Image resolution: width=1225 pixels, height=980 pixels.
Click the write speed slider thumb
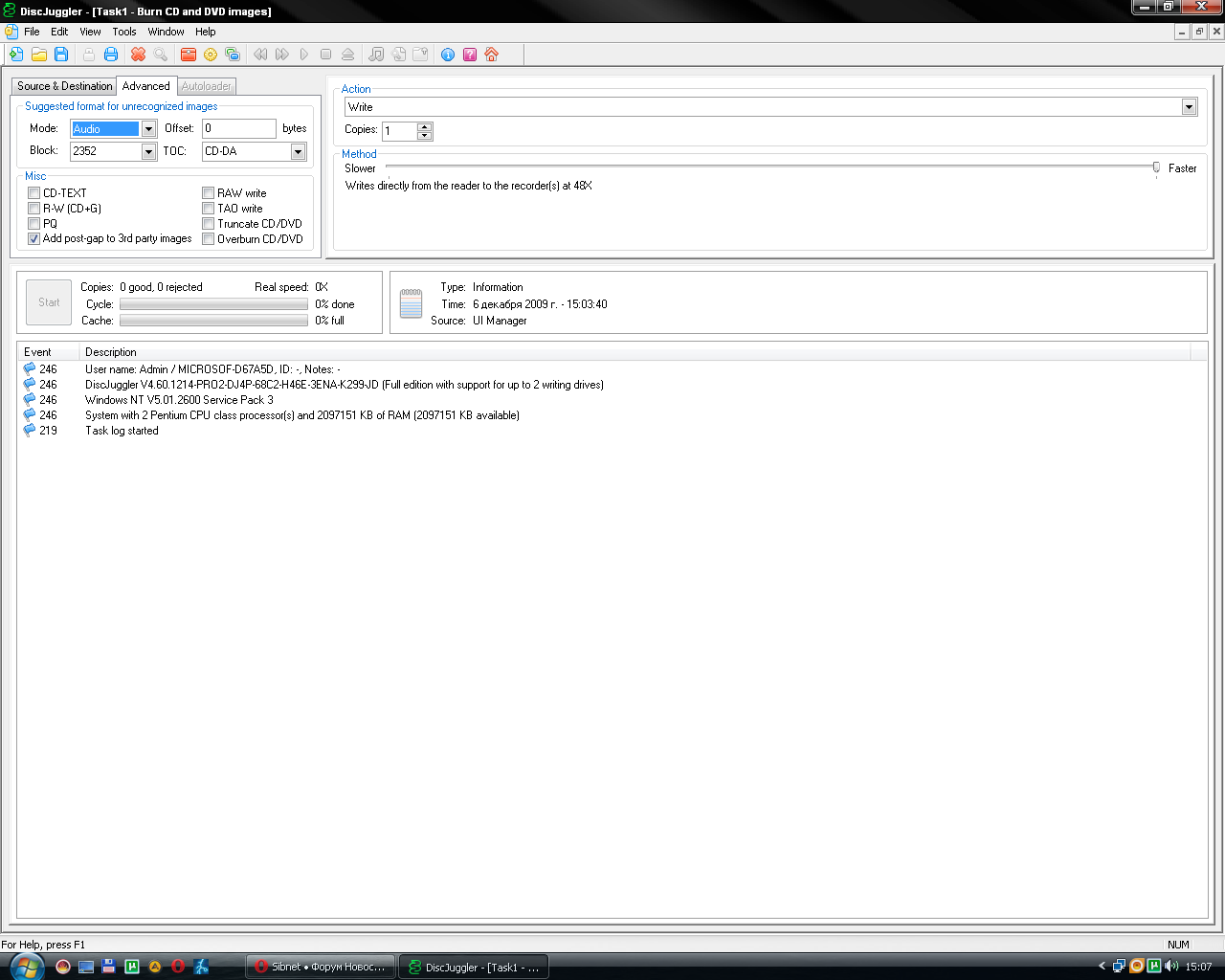1156,168
